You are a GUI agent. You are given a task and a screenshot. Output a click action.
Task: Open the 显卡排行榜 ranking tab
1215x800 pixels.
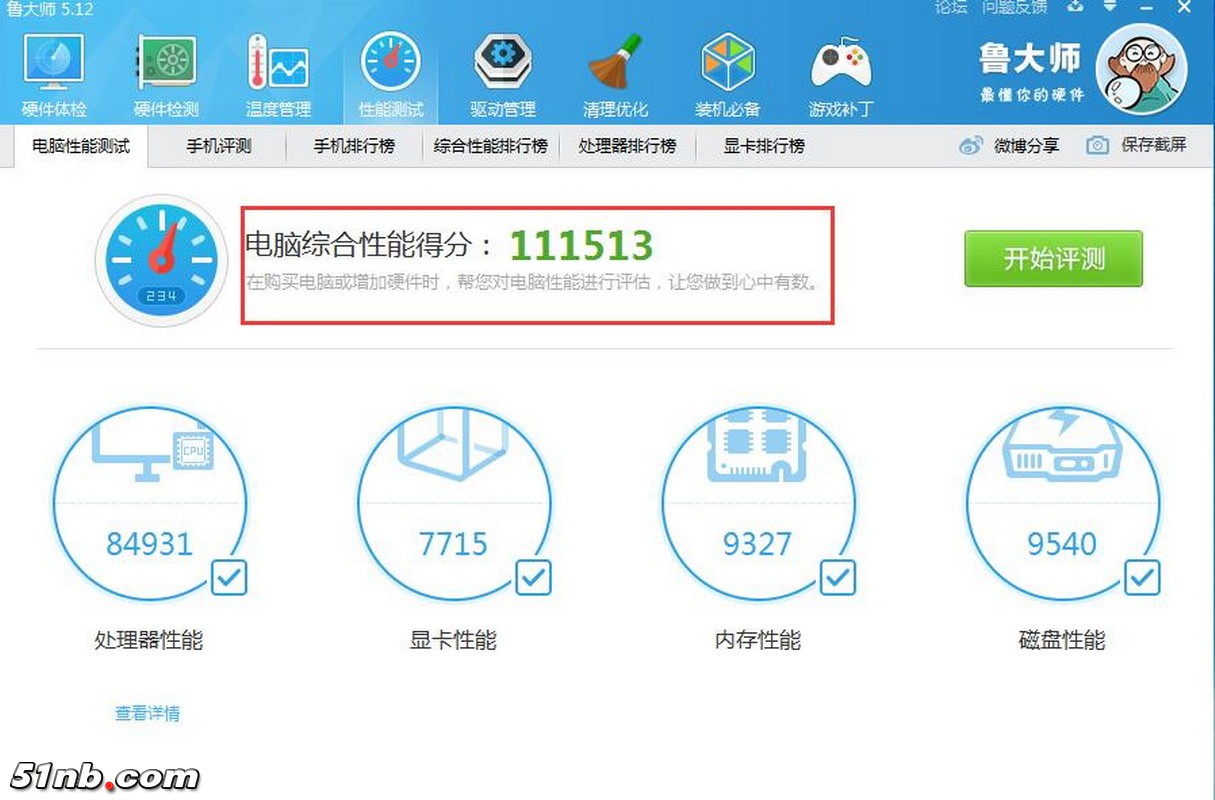click(762, 146)
